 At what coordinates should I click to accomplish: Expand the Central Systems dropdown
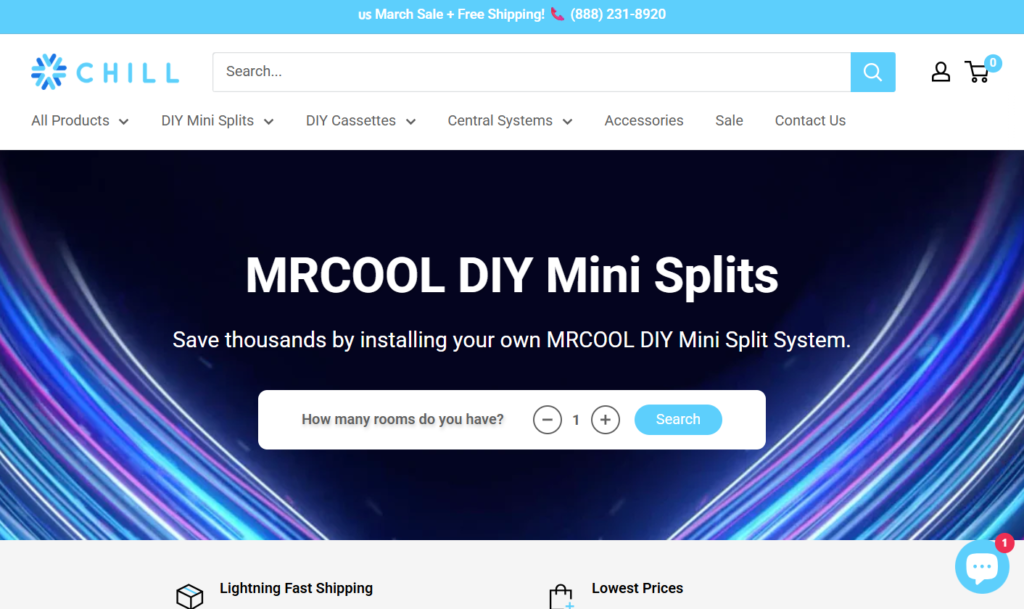point(510,121)
